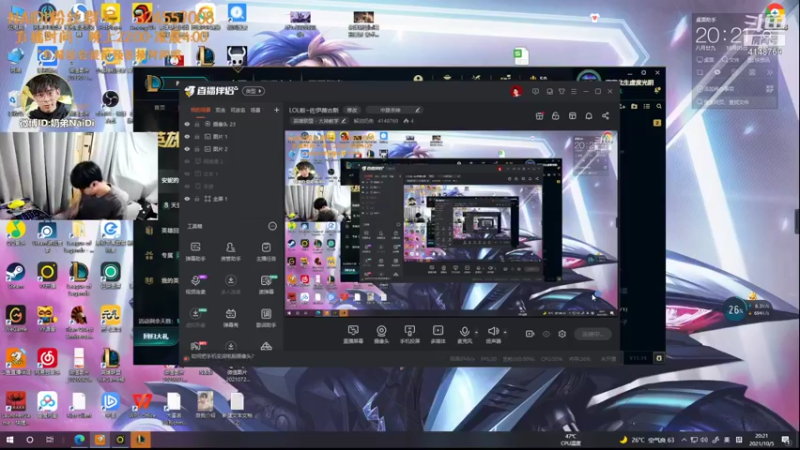Open stream settings gear icon

[x=562, y=334]
